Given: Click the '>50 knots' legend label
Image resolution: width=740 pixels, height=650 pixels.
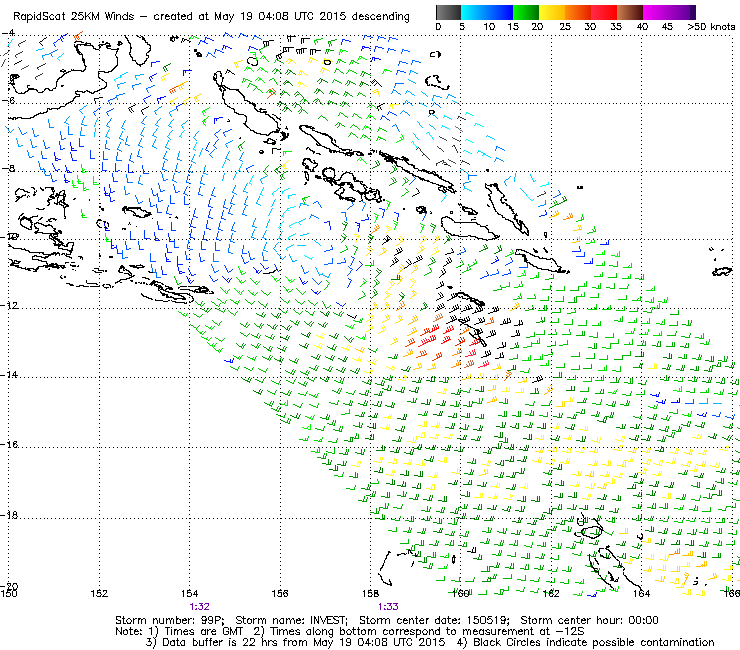Looking at the screenshot, I should [x=711, y=26].
